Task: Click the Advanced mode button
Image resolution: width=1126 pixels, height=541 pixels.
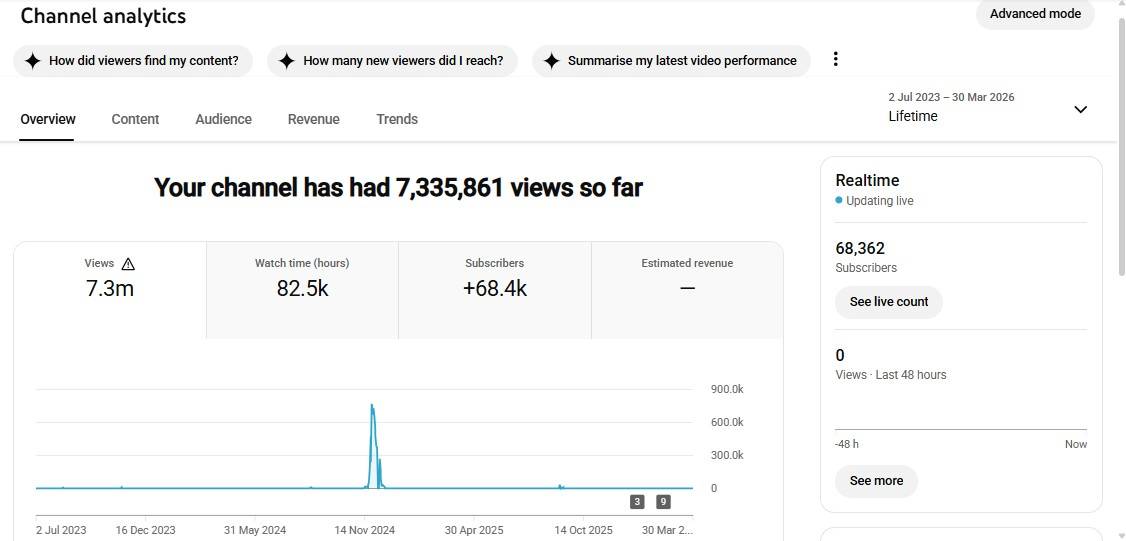Action: click(x=1035, y=14)
